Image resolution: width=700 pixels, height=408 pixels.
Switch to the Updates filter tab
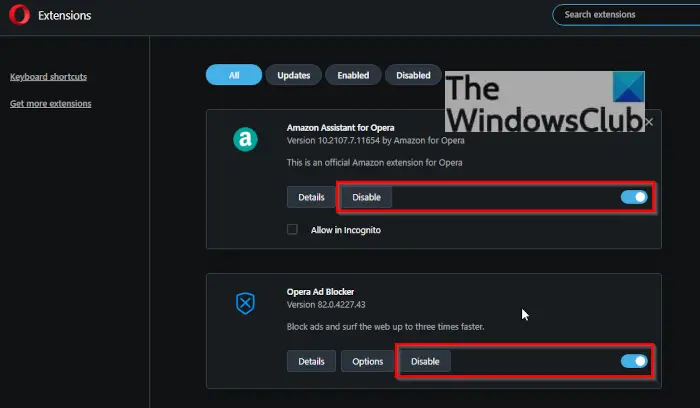(x=293, y=75)
